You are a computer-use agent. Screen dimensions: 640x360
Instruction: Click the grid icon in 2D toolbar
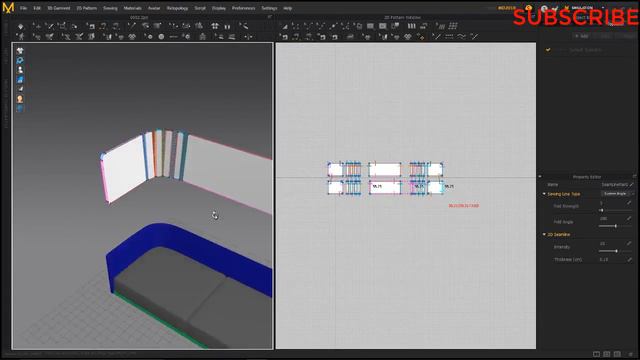(453, 26)
